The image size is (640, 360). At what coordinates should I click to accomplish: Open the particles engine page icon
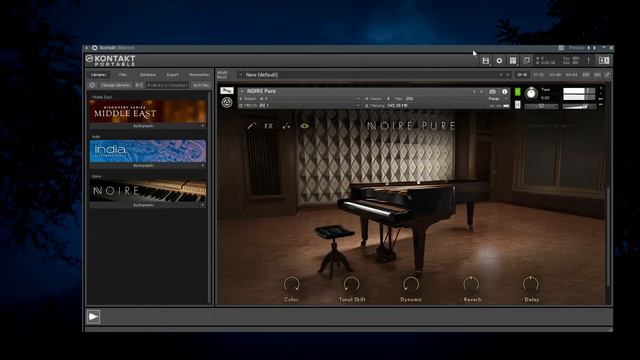pyautogui.click(x=287, y=126)
